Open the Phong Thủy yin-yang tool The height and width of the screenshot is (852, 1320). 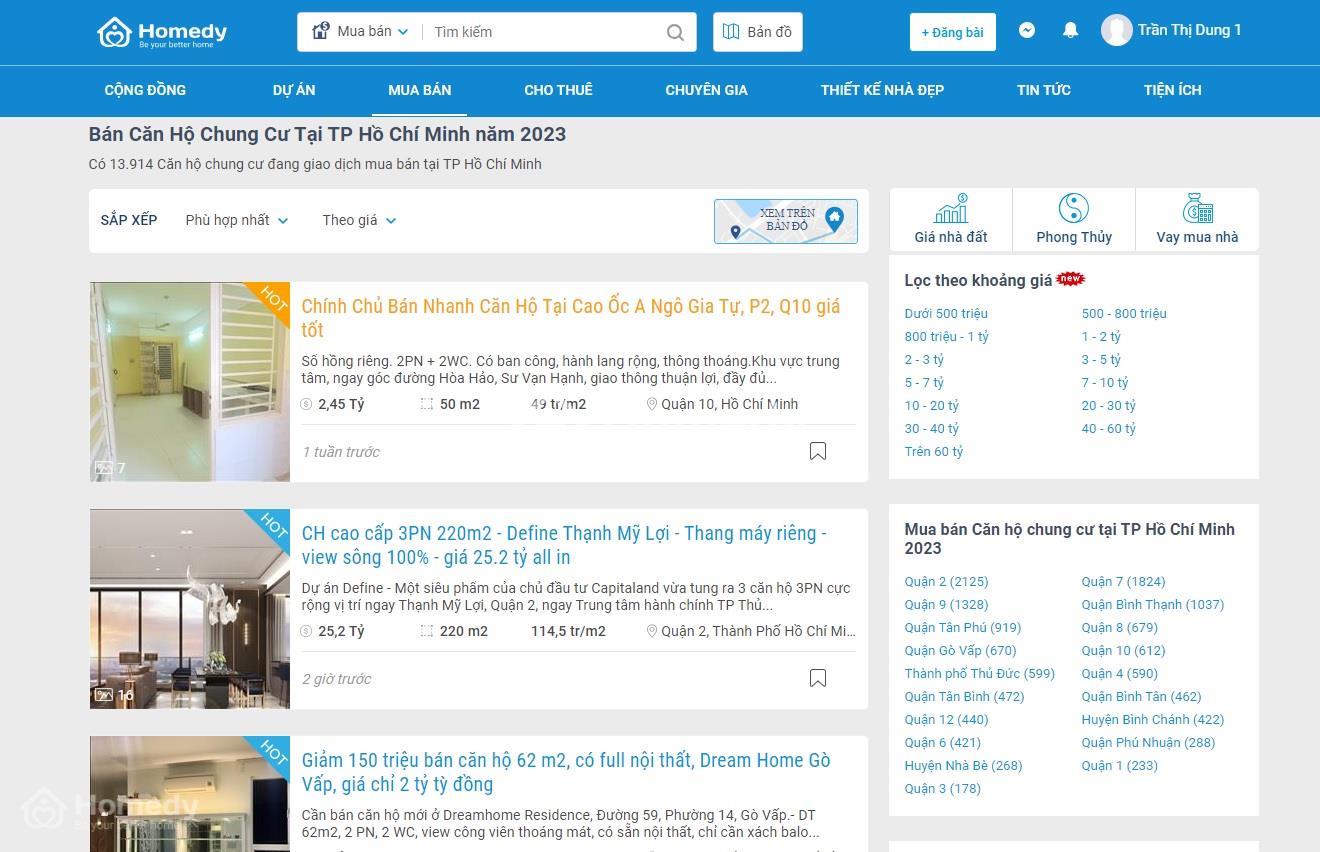pos(1074,219)
